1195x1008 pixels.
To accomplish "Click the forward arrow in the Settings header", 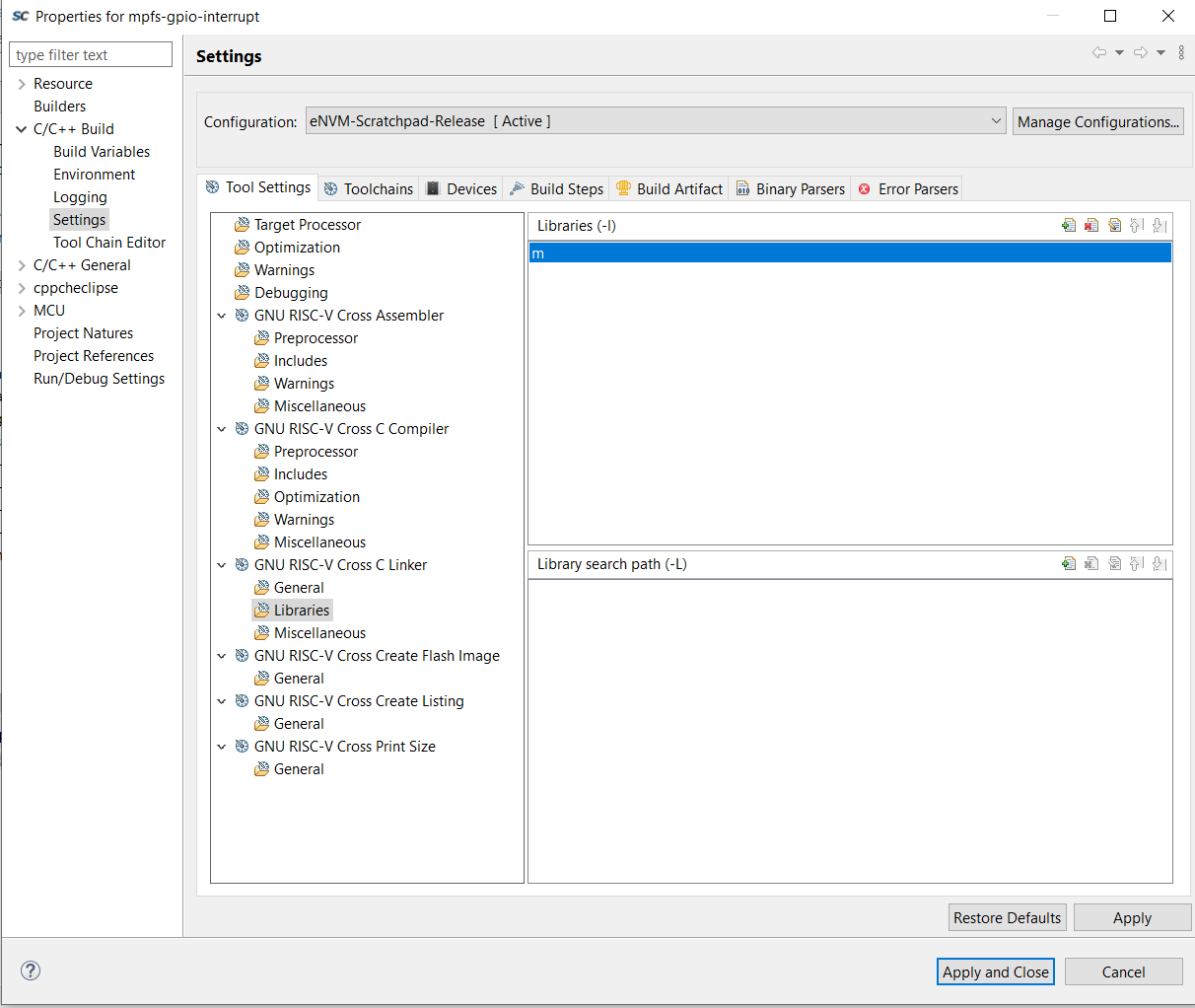I will point(1140,53).
